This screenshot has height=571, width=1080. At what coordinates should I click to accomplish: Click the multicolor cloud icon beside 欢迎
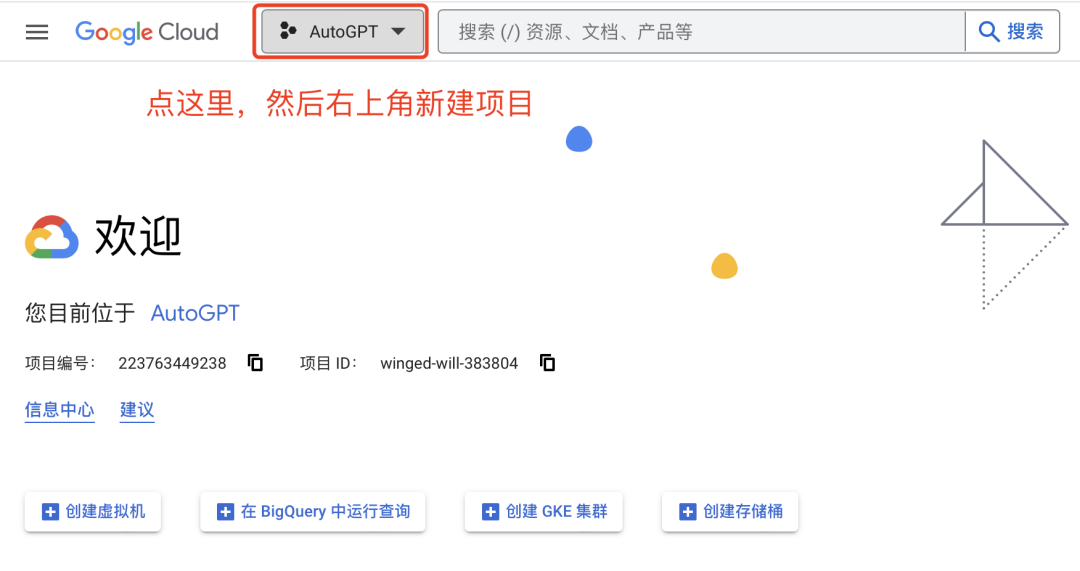click(52, 237)
